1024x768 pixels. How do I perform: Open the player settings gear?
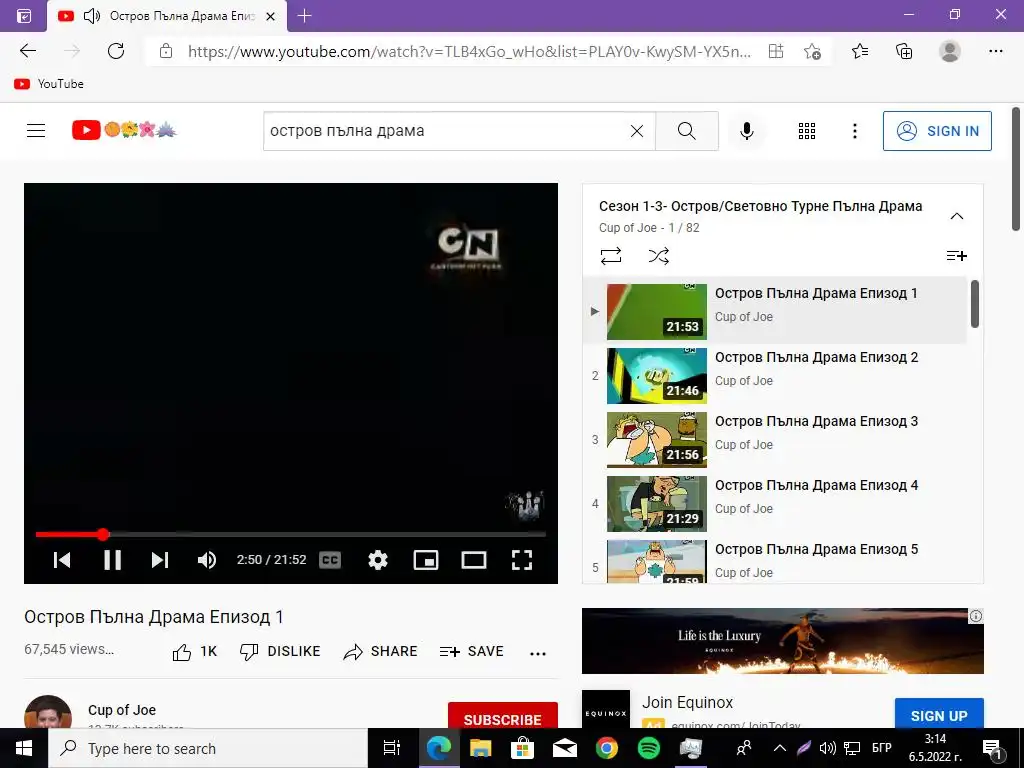pos(377,560)
